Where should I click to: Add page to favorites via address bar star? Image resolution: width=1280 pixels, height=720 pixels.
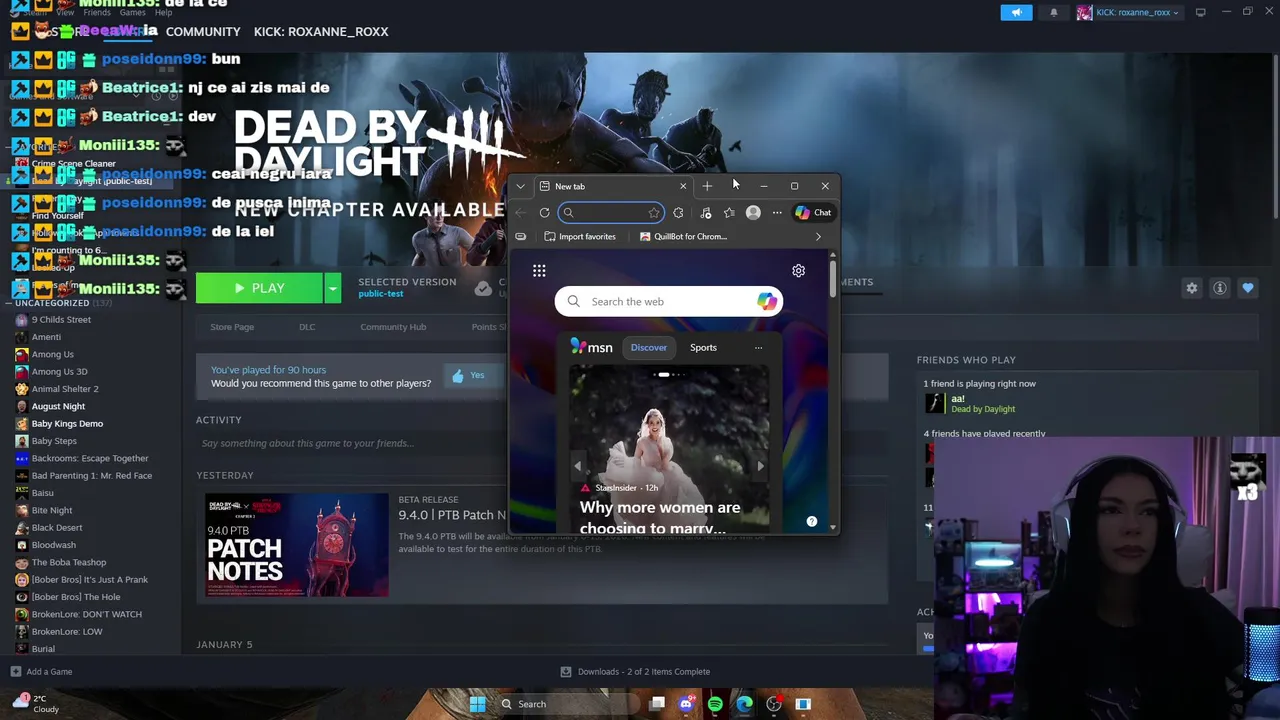tap(654, 212)
